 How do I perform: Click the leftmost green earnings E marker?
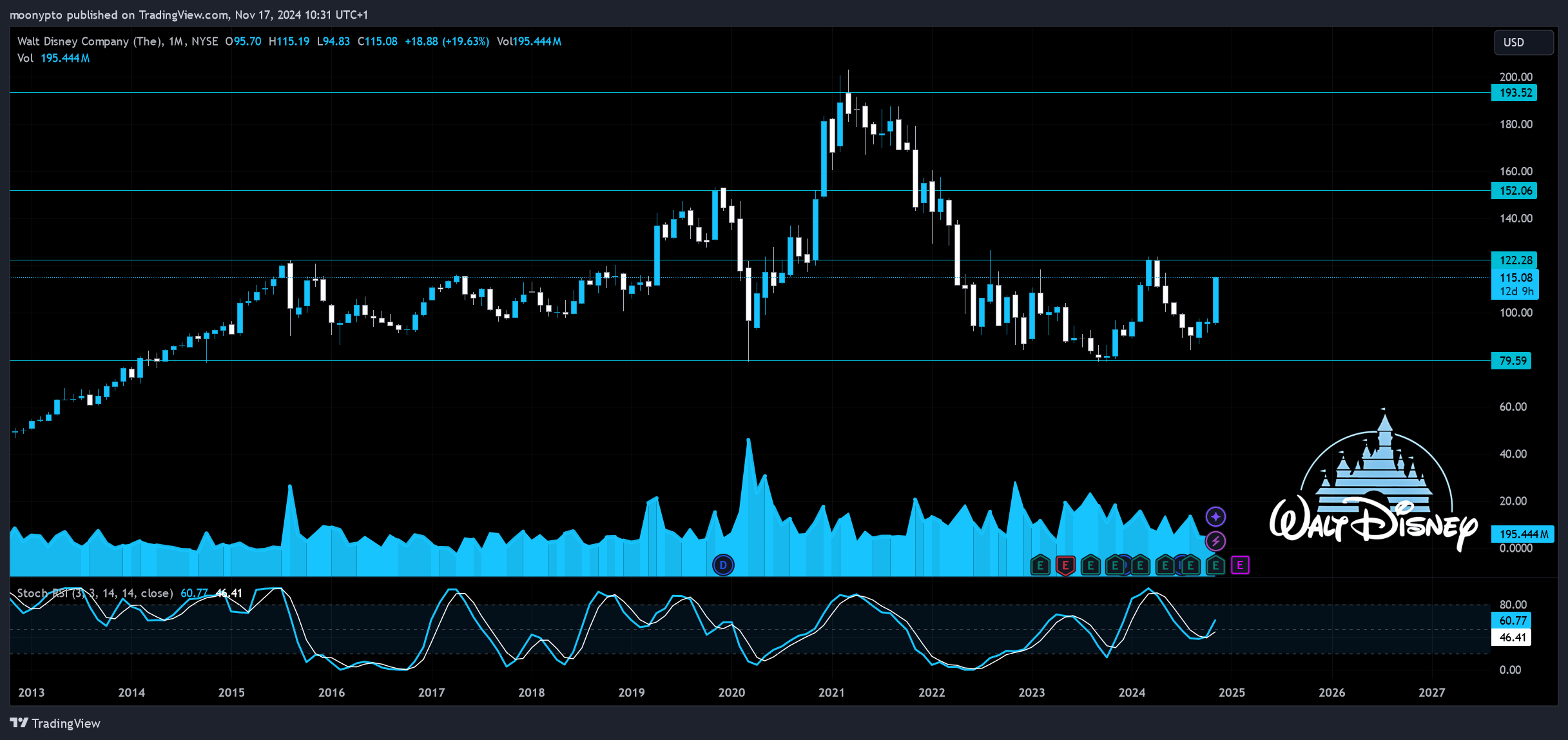1040,566
